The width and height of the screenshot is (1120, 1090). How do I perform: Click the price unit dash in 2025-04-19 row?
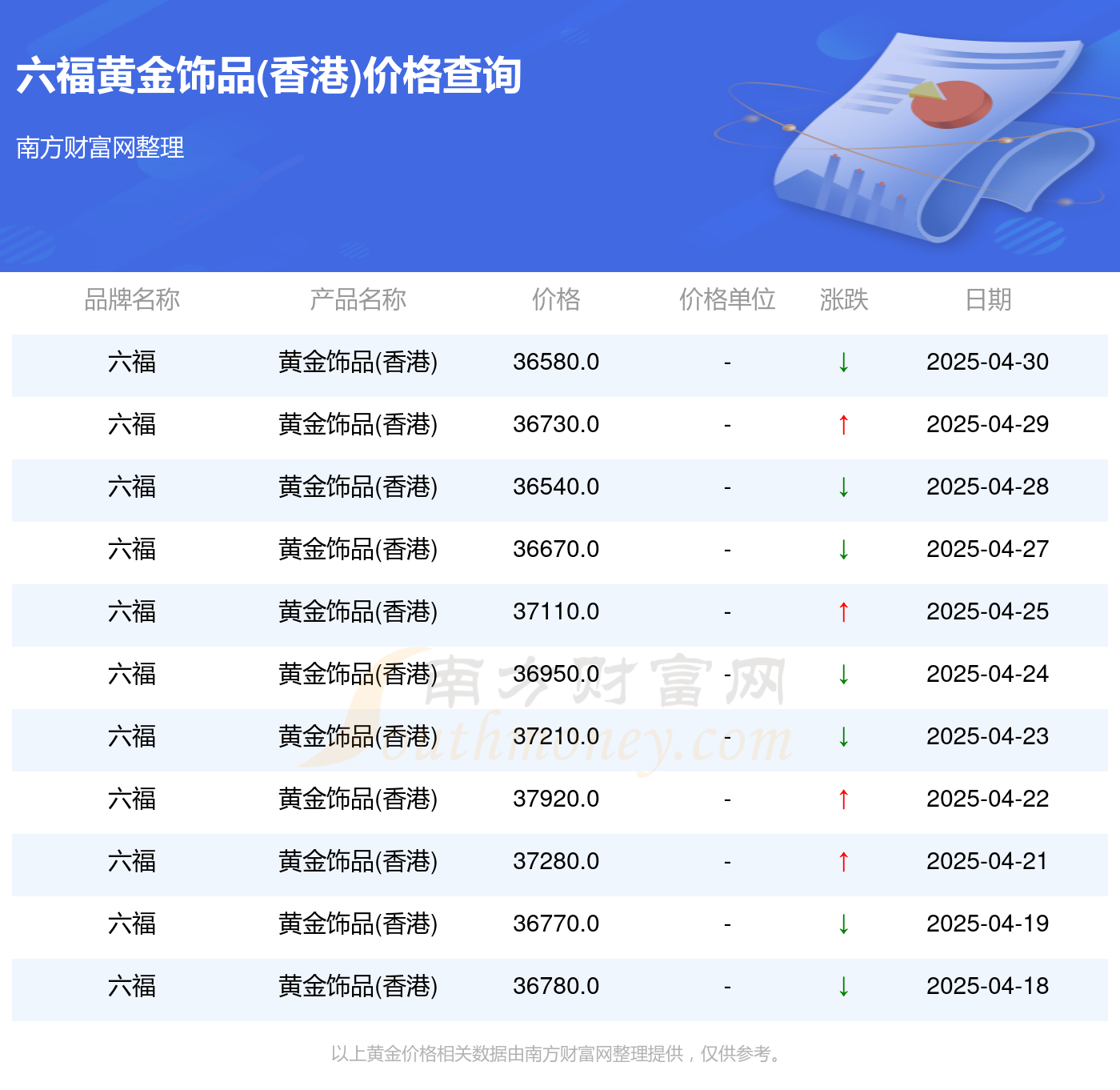point(727,924)
